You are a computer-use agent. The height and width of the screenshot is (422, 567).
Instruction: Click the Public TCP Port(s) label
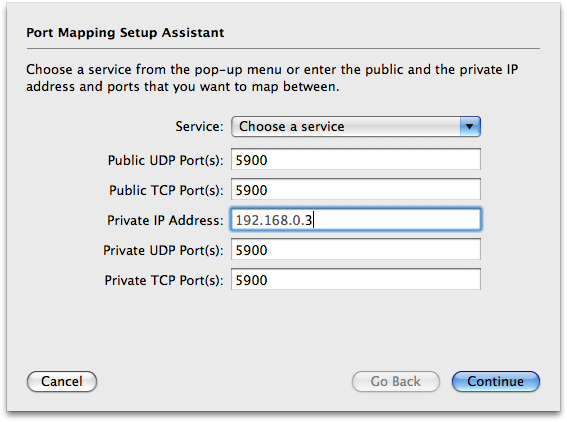pos(166,190)
